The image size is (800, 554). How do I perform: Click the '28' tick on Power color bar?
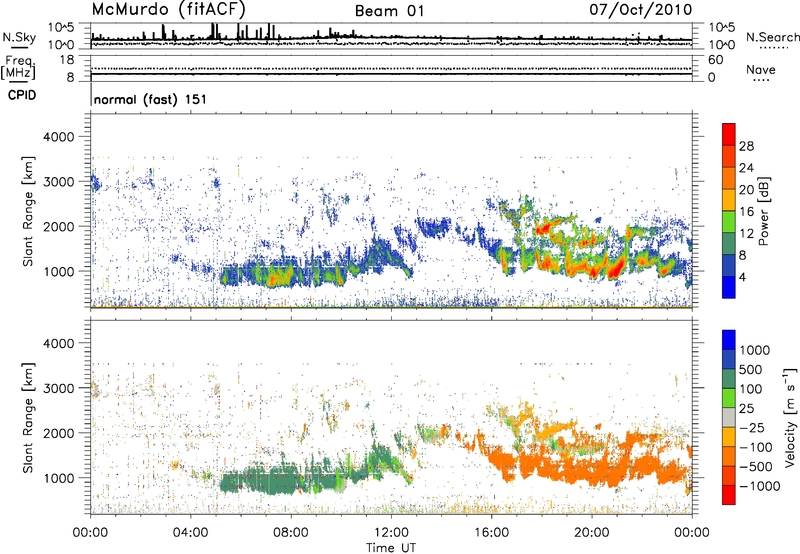746,146
